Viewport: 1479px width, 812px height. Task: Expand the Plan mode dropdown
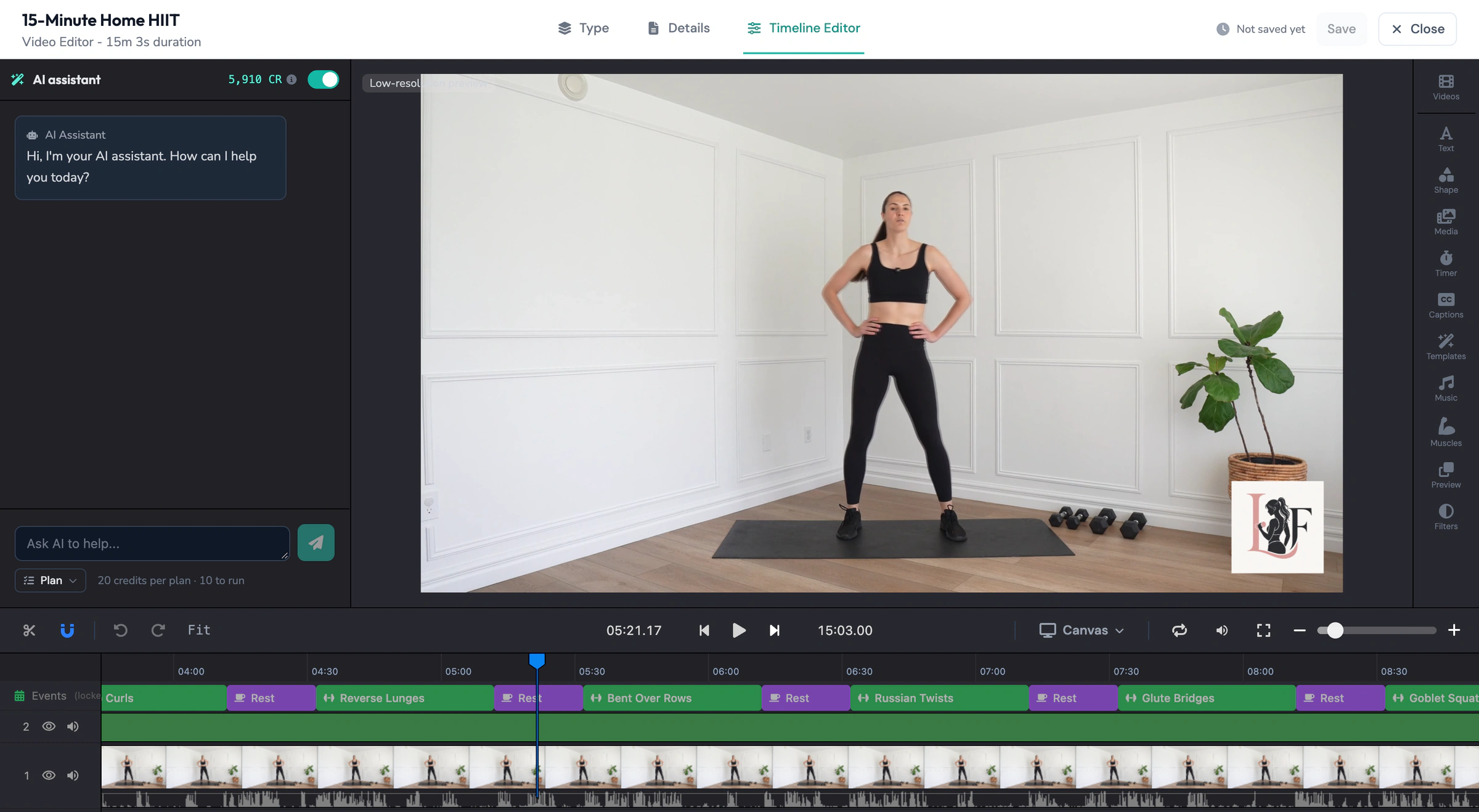coord(51,580)
